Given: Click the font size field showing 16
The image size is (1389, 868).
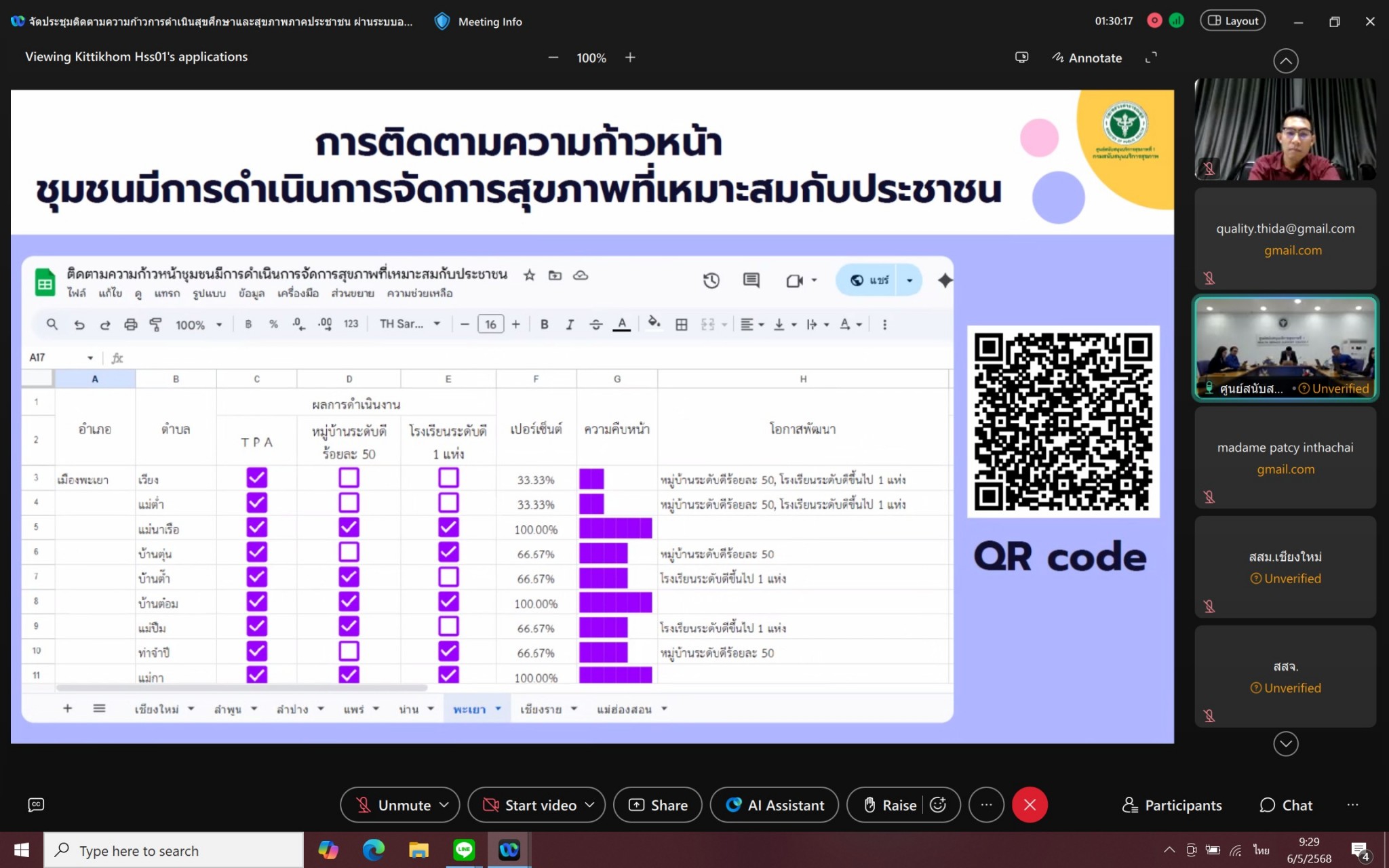Looking at the screenshot, I should (x=490, y=324).
